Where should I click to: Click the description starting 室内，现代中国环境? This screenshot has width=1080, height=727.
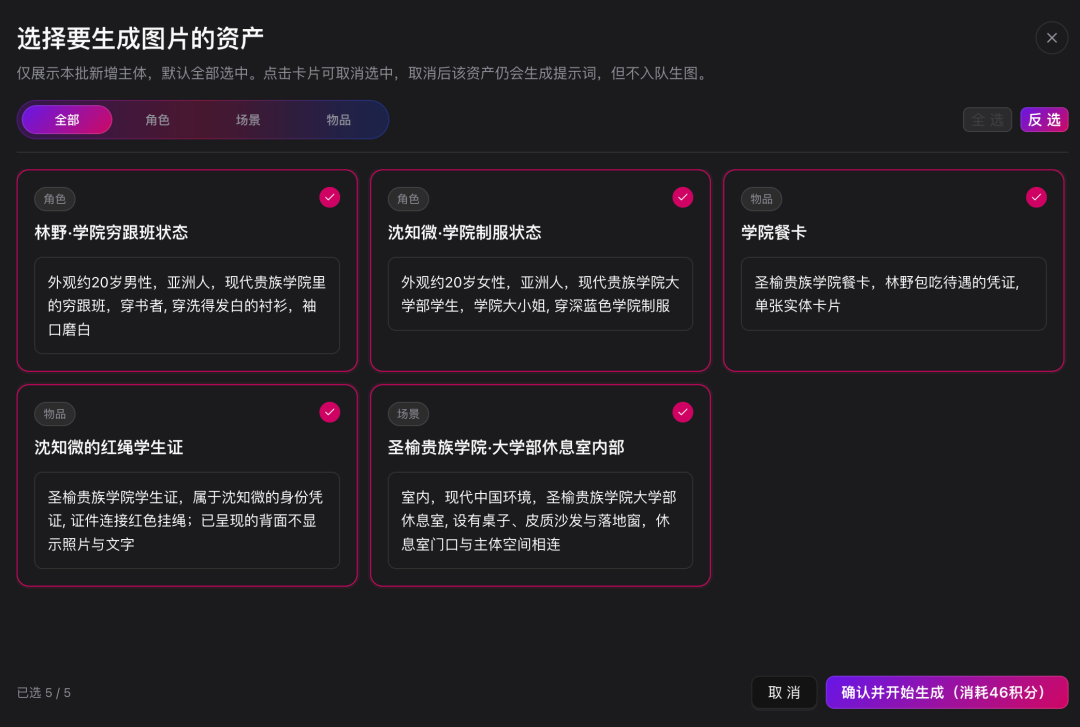[x=540, y=521]
